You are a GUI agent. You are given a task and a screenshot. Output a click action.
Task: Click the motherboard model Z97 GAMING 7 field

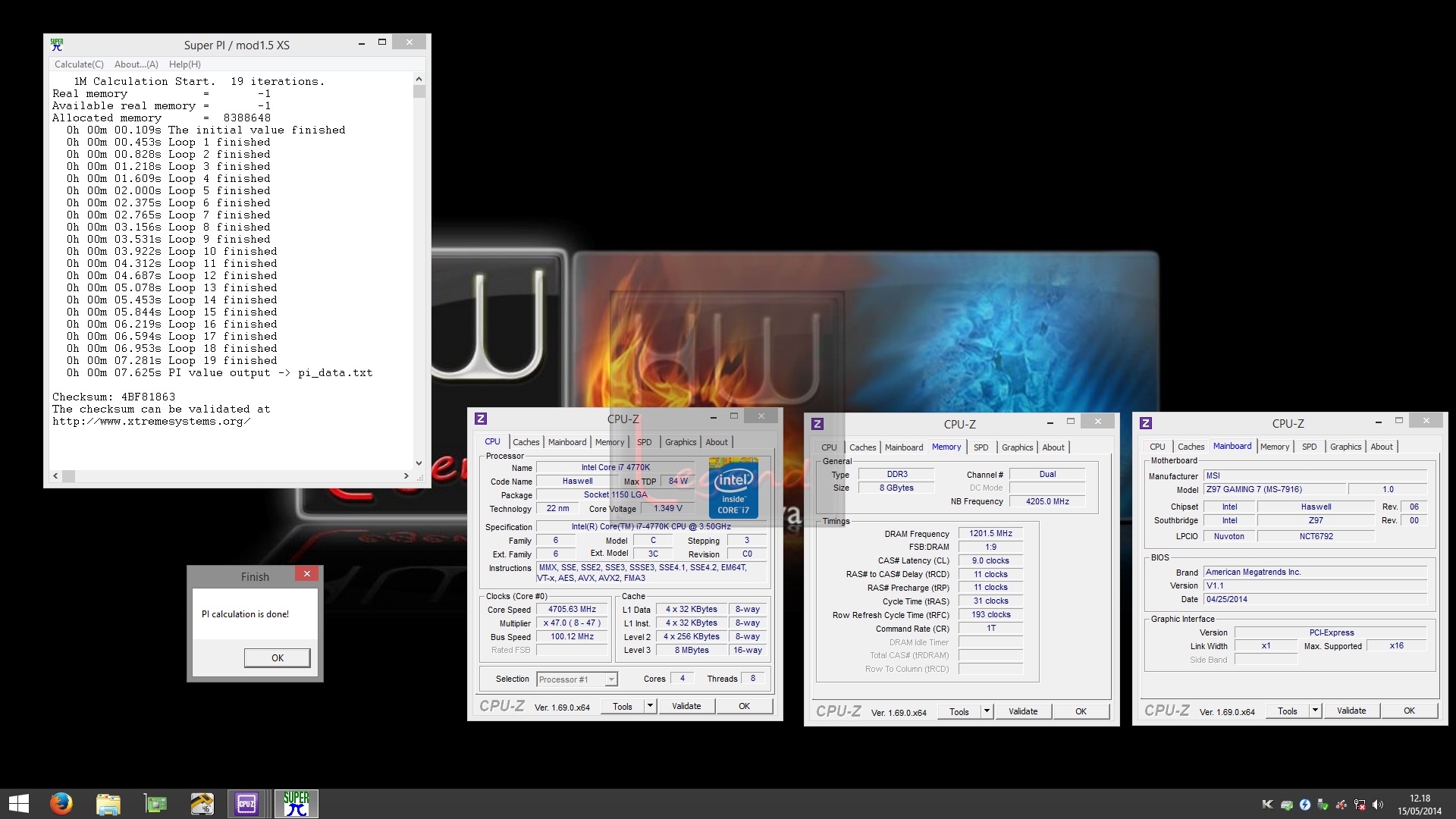(1274, 489)
